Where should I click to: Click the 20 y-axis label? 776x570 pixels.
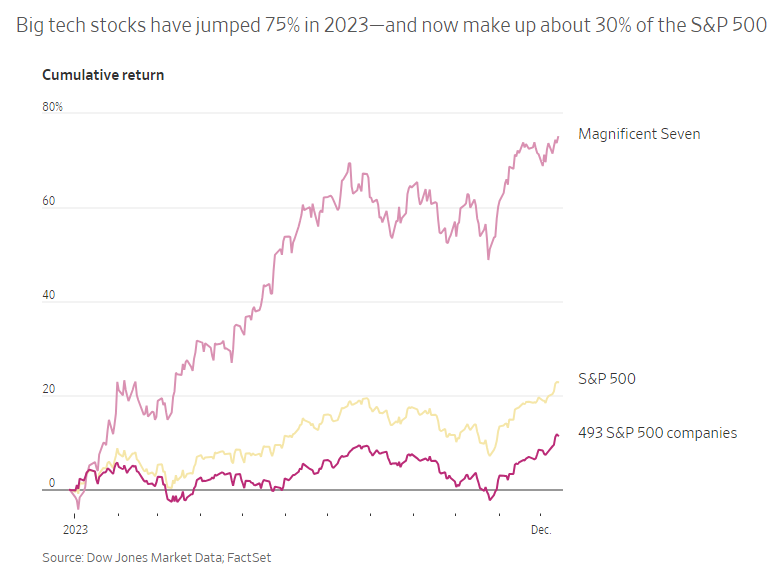[48, 389]
